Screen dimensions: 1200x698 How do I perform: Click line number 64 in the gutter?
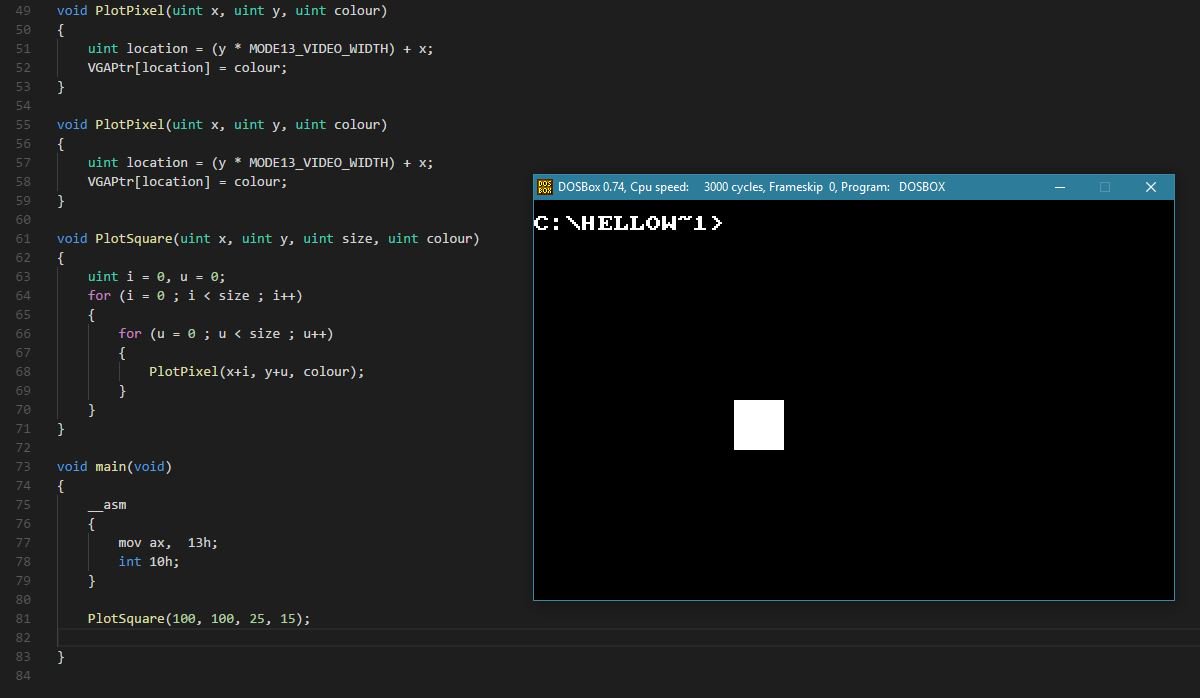tap(23, 295)
